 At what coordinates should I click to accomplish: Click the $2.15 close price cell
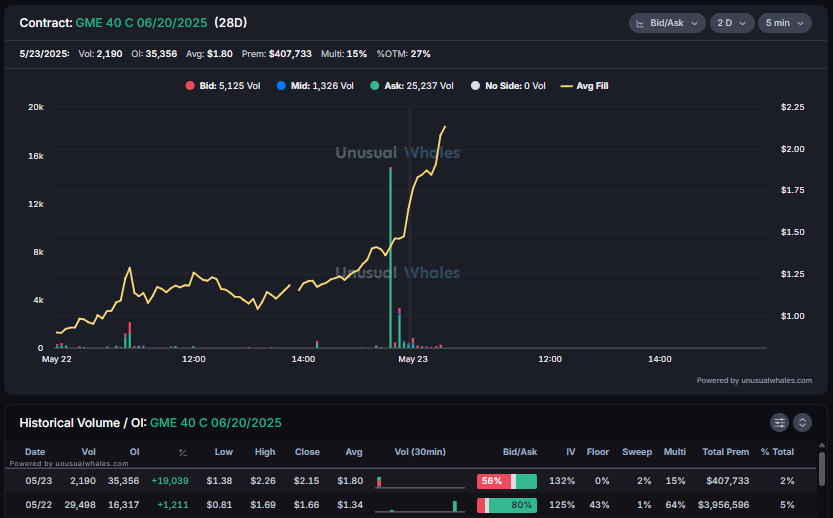click(307, 481)
